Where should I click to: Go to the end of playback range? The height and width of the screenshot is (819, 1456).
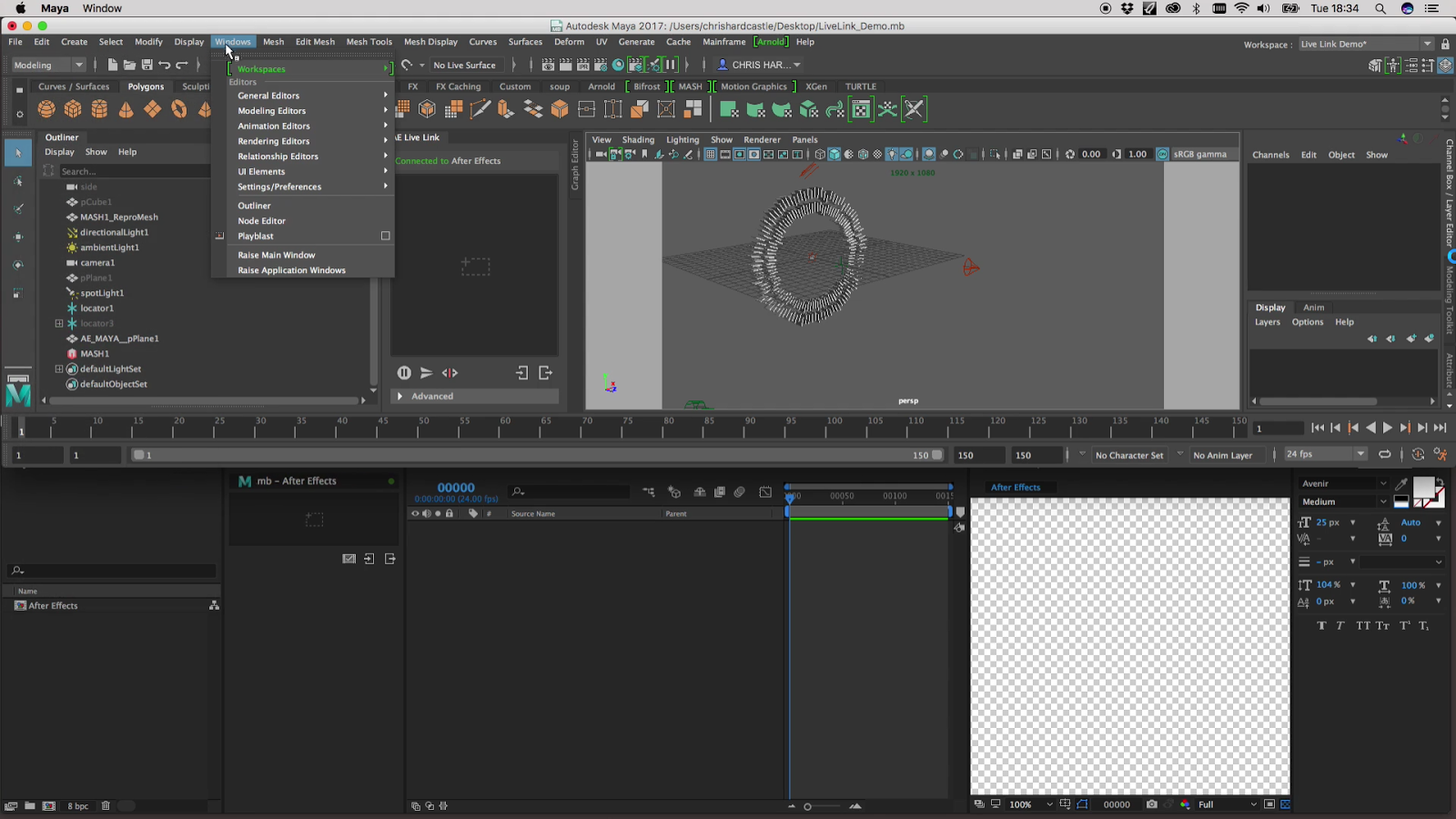point(1440,428)
